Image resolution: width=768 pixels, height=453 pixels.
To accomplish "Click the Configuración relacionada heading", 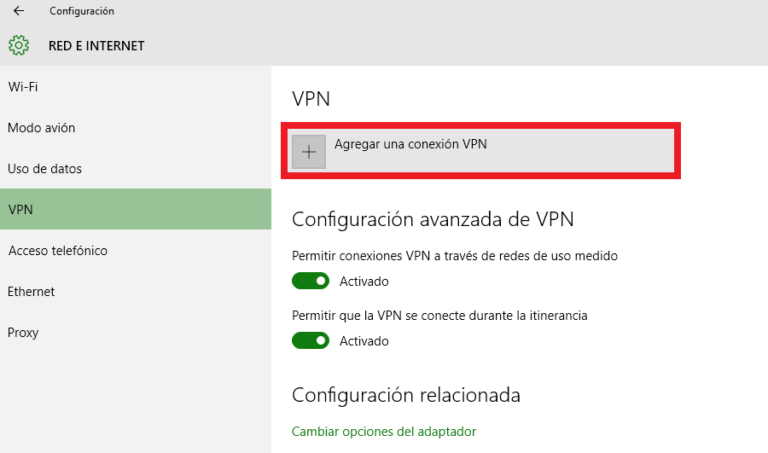I will 406,395.
